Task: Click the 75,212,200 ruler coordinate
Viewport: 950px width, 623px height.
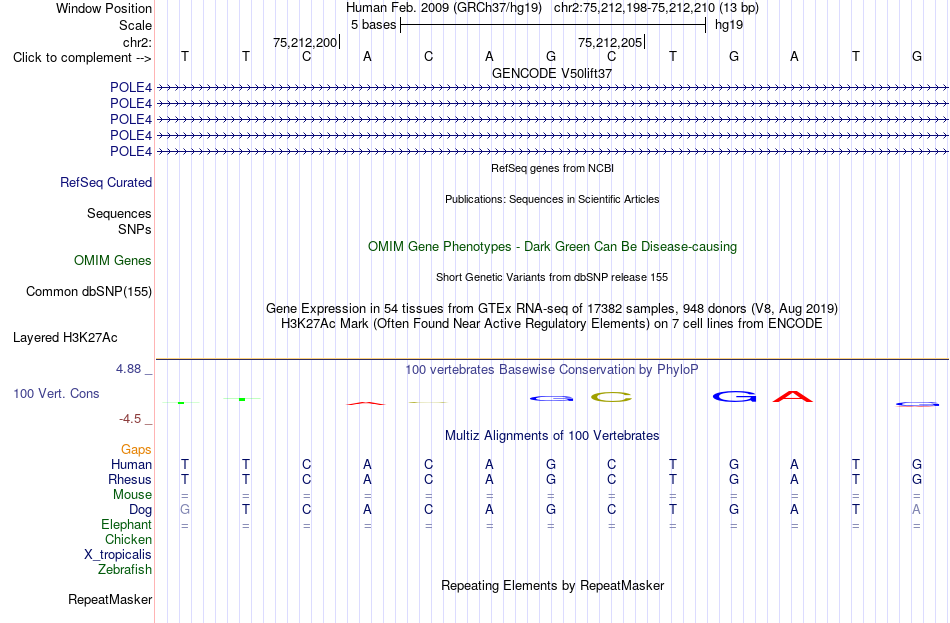Action: point(305,42)
